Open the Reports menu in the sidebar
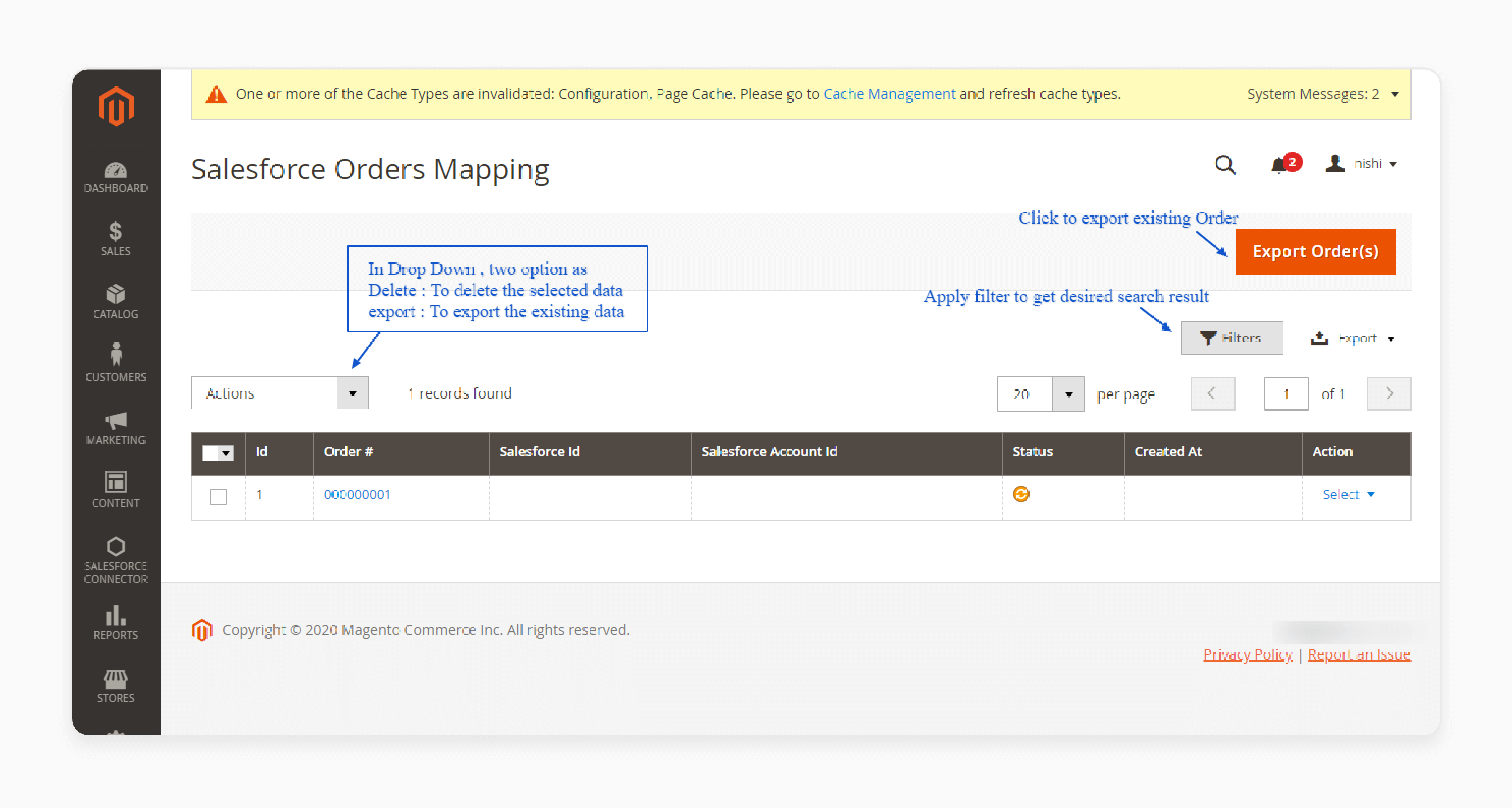The image size is (1512, 808). point(116,623)
